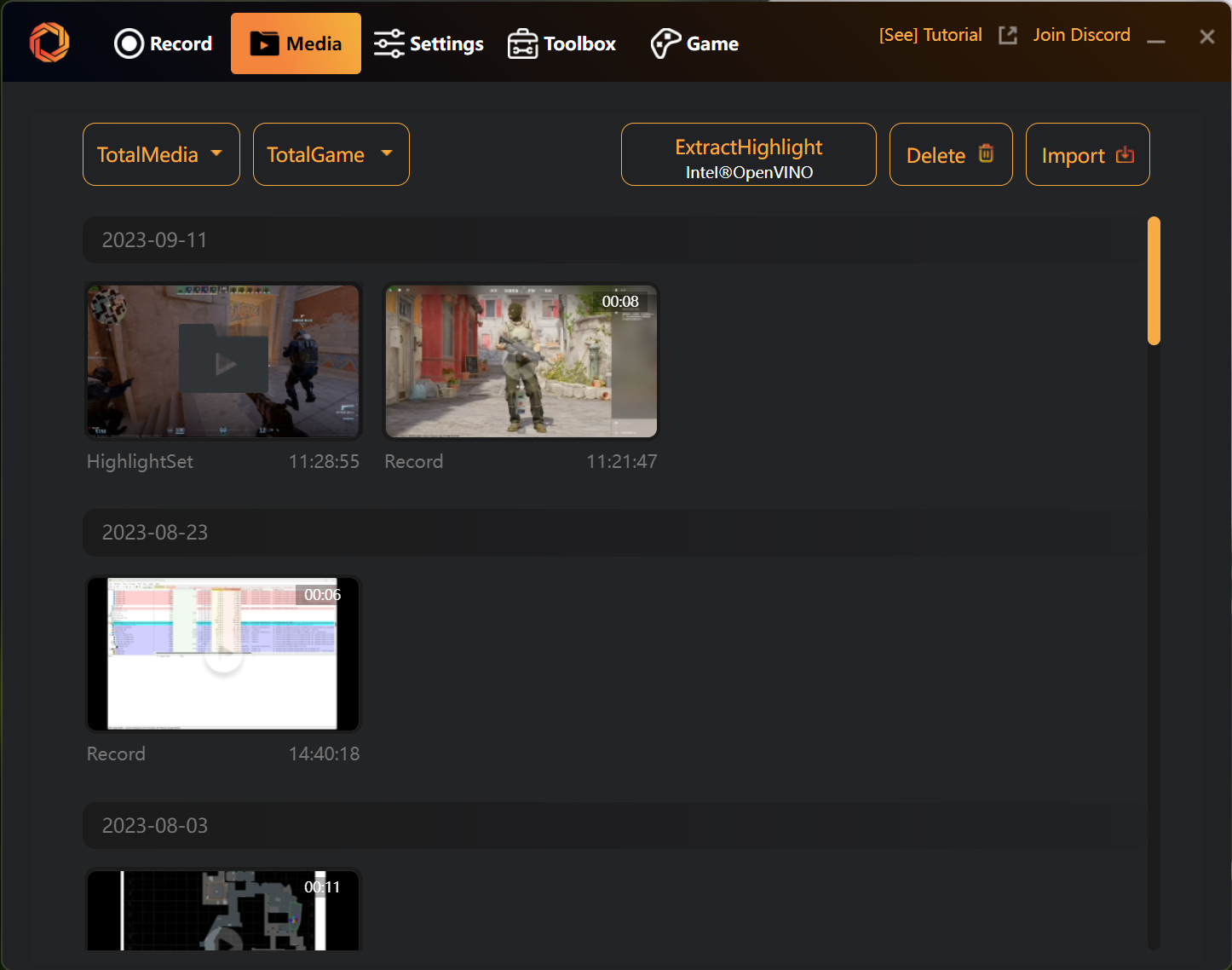Open the HighlightSet folder thumbnail
The image size is (1232, 970).
223,361
